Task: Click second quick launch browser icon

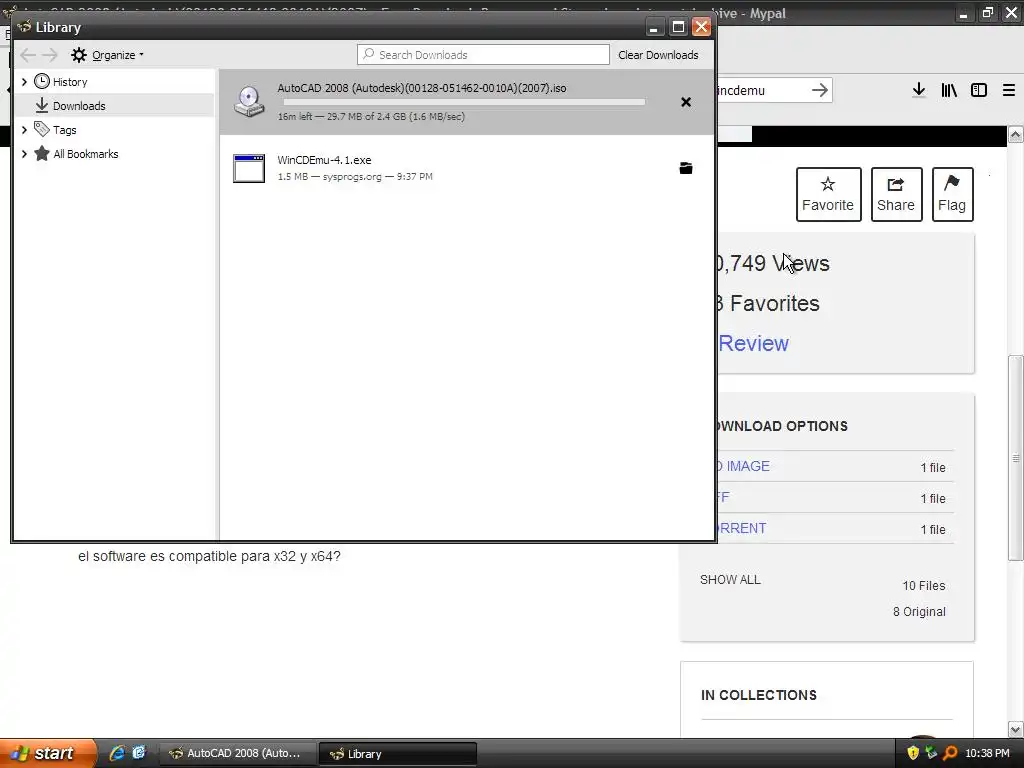Action: point(139,753)
